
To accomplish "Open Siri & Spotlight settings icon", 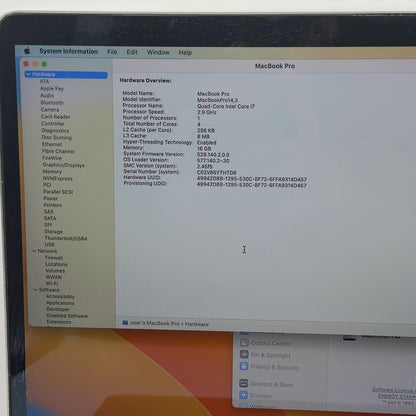I will tap(244, 354).
